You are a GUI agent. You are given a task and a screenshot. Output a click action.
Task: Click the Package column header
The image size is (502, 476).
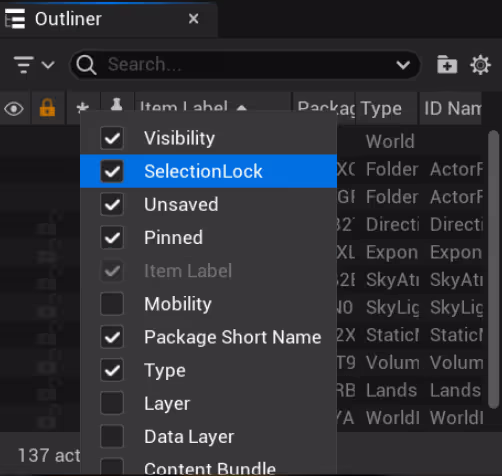tap(324, 108)
